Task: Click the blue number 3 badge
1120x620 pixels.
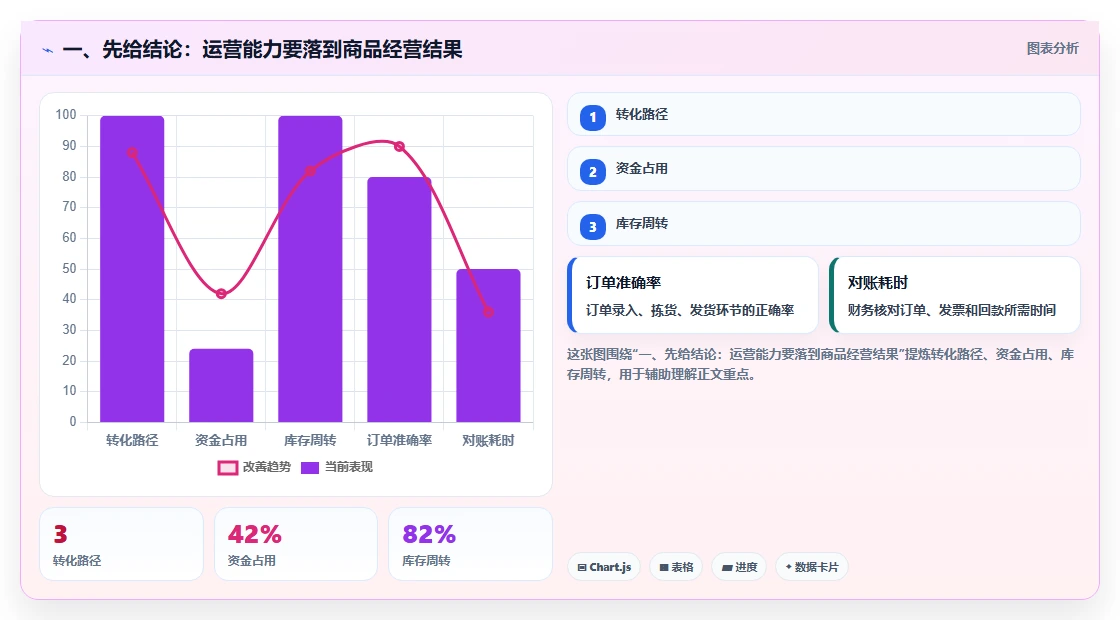Action: (592, 227)
